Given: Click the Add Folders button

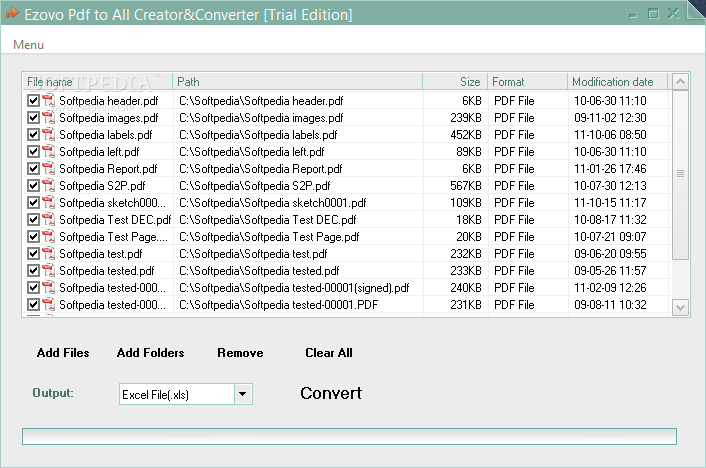Looking at the screenshot, I should pos(150,353).
